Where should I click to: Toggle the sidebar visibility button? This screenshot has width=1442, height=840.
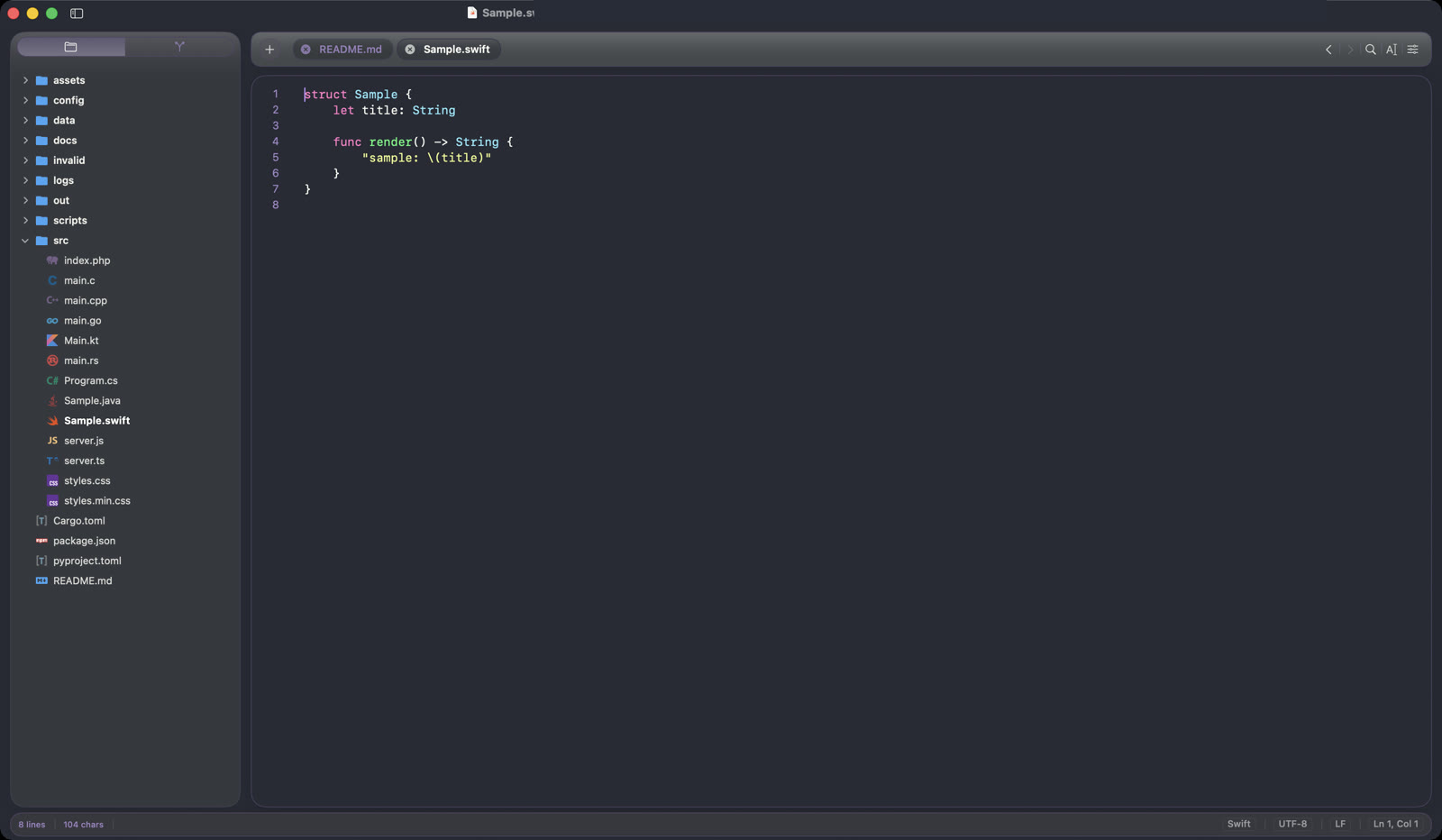click(x=77, y=14)
